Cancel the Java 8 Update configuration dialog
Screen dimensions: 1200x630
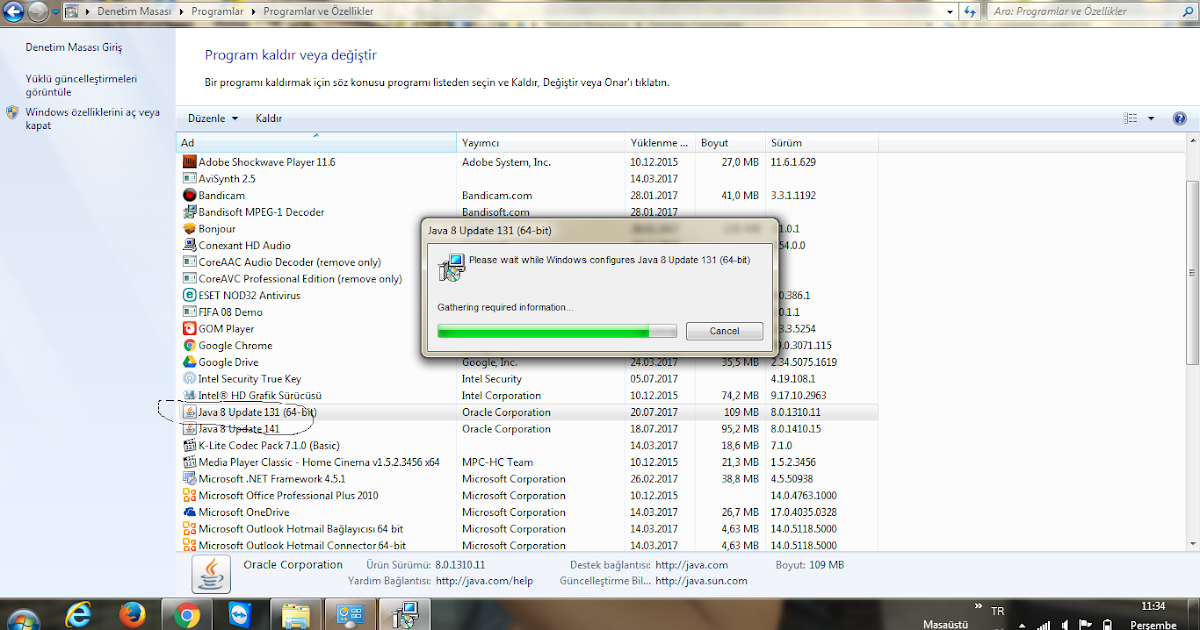[724, 331]
